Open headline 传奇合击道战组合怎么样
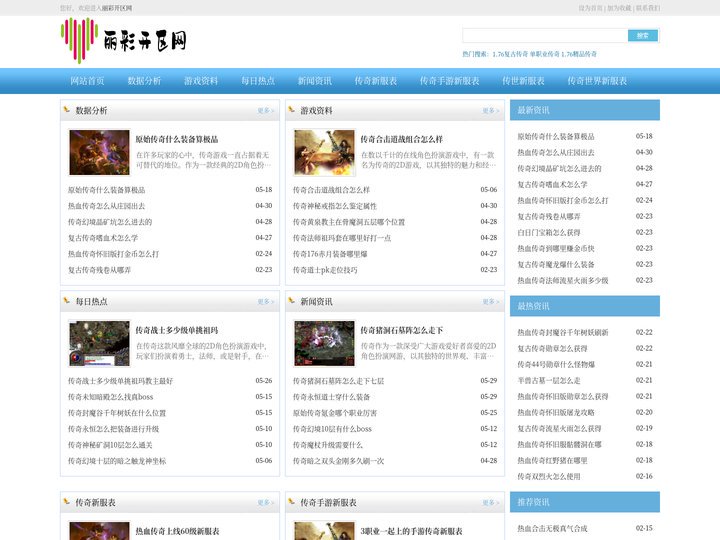This screenshot has height=540, width=720. (402, 139)
